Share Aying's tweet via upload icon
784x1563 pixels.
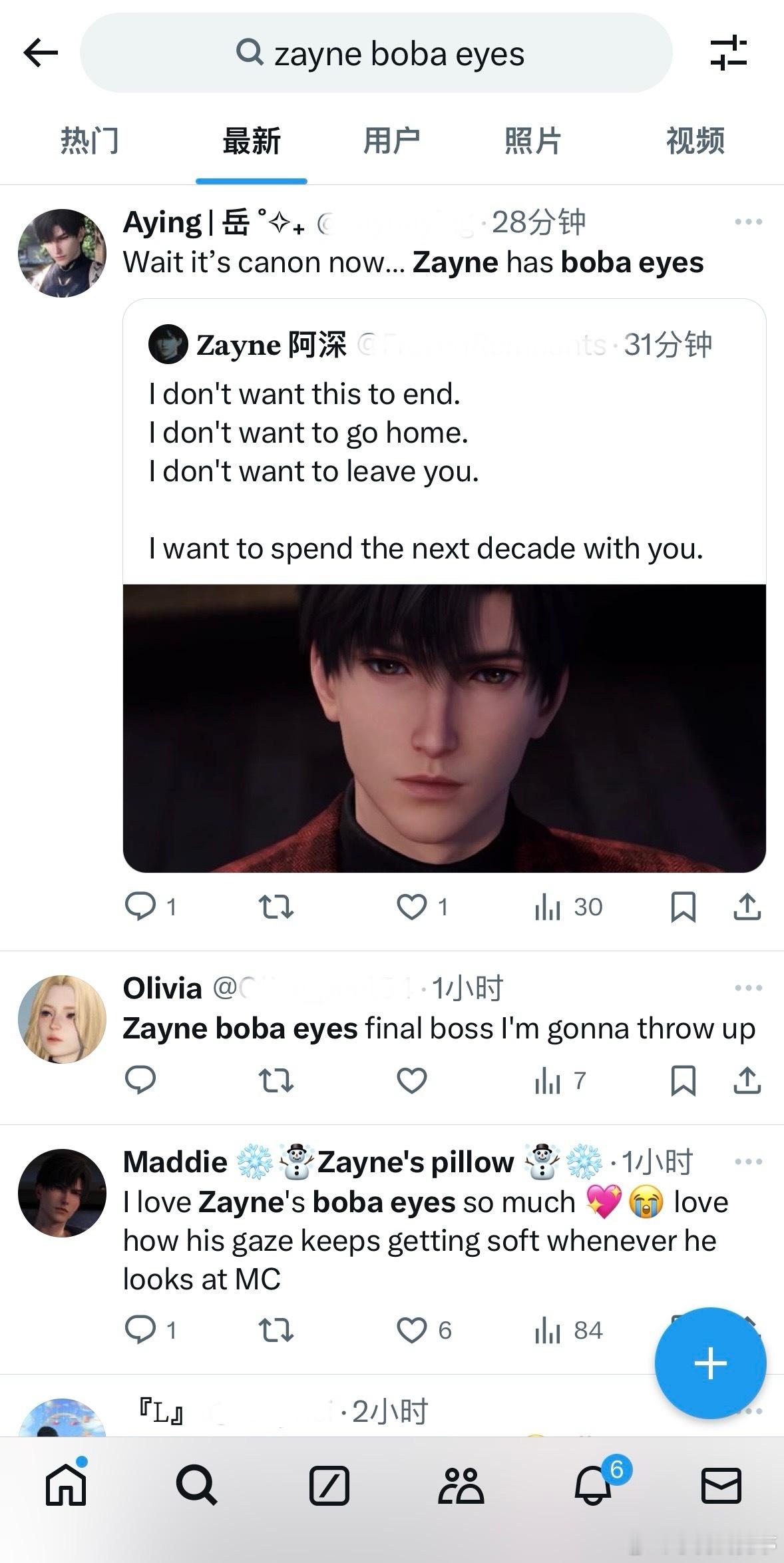[x=747, y=907]
